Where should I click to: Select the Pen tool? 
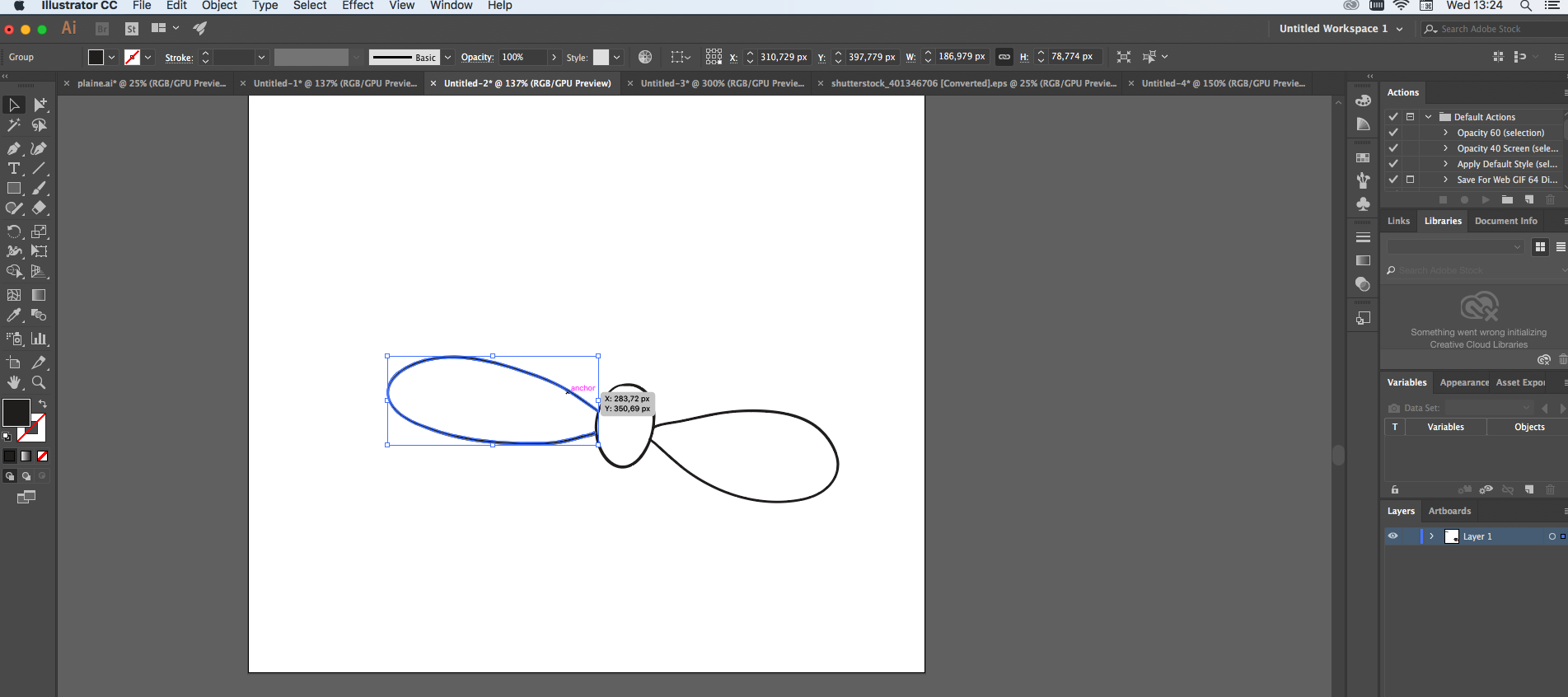[x=14, y=148]
